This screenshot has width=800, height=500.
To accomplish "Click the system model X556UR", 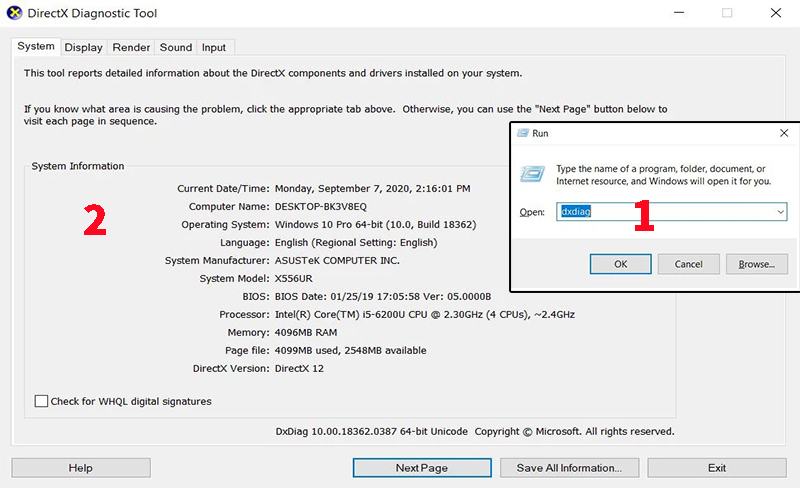I will (293, 279).
